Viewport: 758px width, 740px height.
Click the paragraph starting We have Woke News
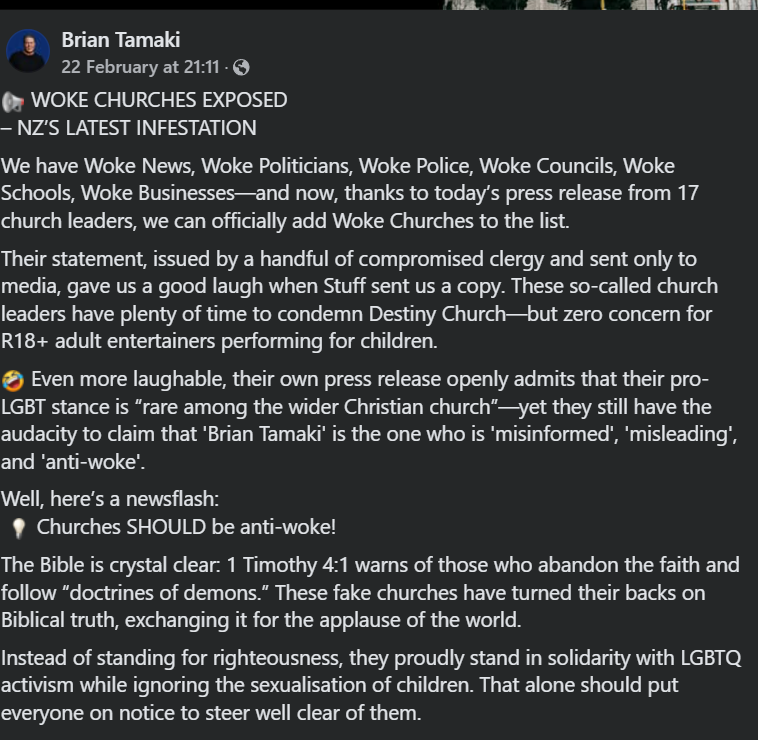click(x=350, y=193)
